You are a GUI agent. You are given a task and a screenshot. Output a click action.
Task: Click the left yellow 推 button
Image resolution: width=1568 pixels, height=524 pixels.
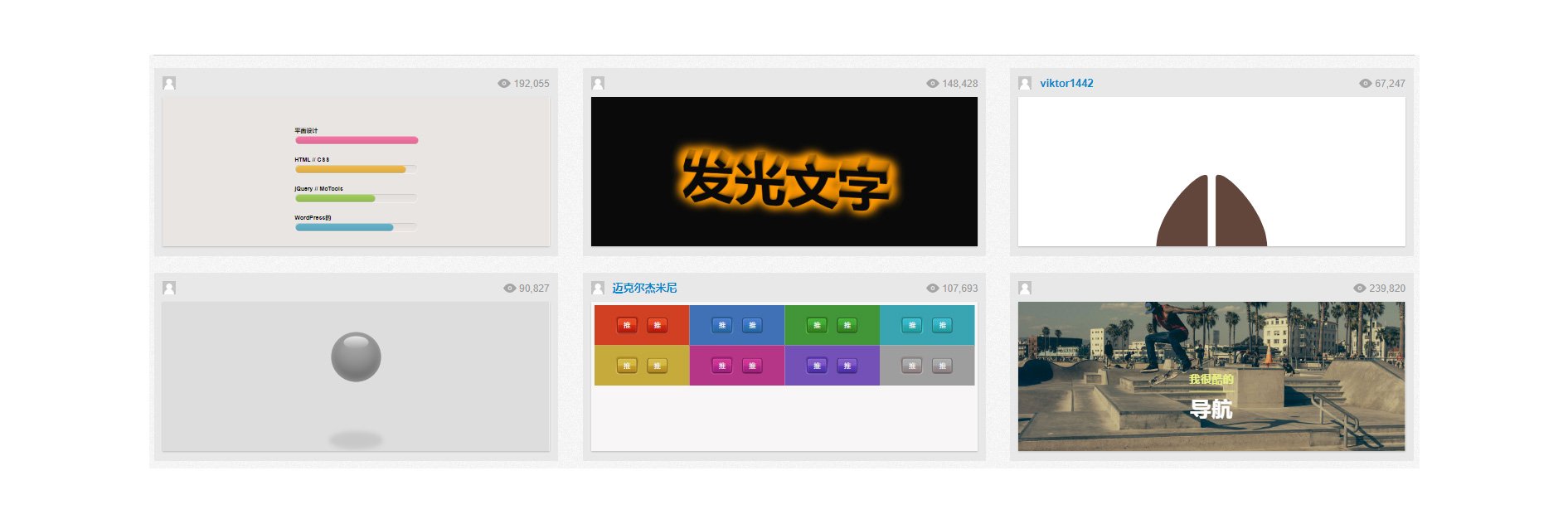click(x=627, y=366)
